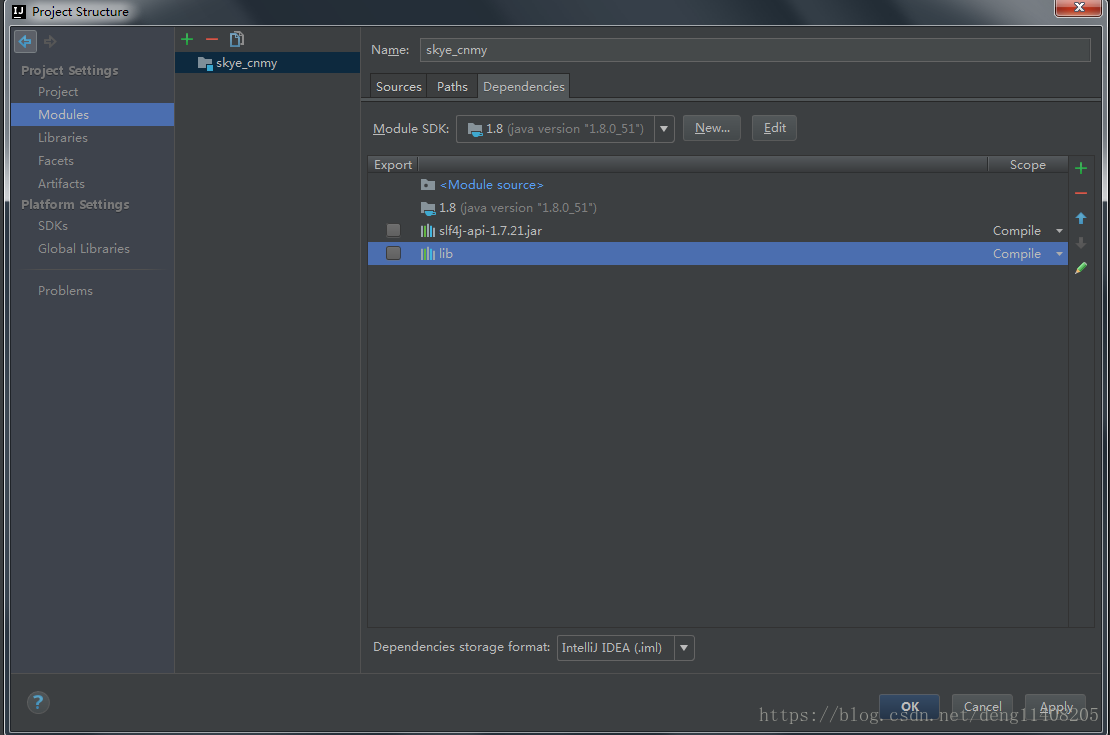Select the lib dependency row

717,253
